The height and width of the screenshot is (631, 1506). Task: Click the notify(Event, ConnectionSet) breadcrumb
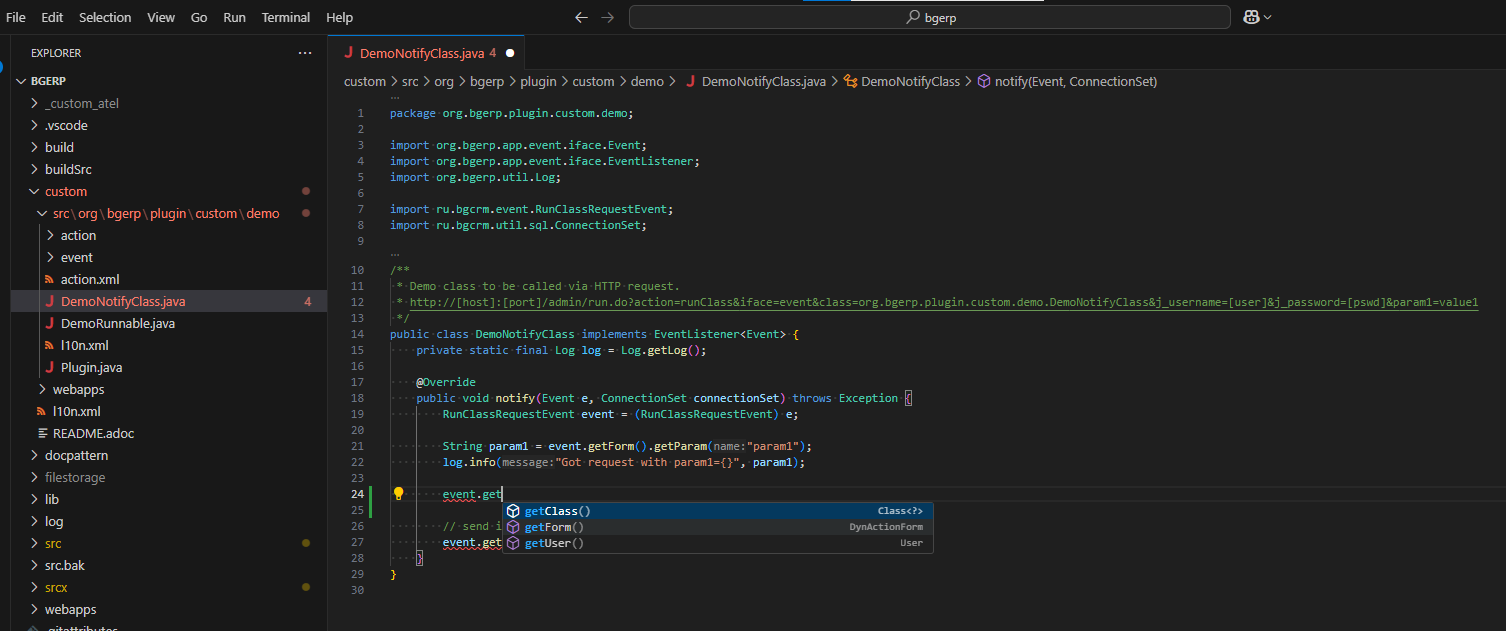(1075, 81)
